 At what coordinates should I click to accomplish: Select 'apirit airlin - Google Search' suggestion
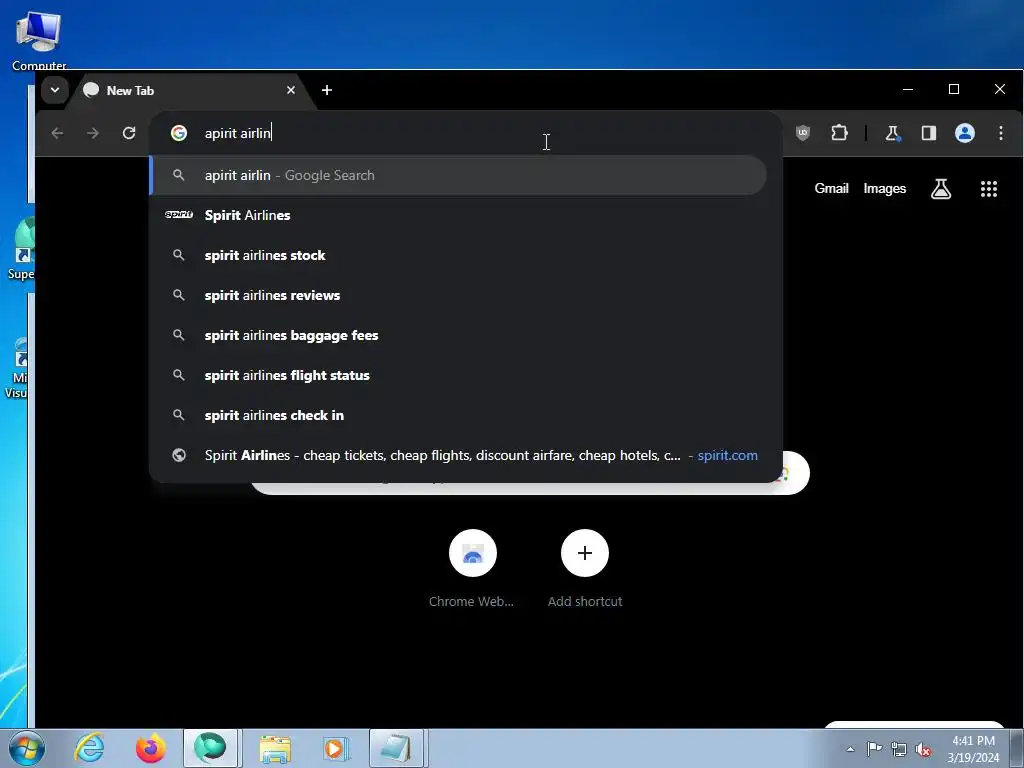point(458,175)
